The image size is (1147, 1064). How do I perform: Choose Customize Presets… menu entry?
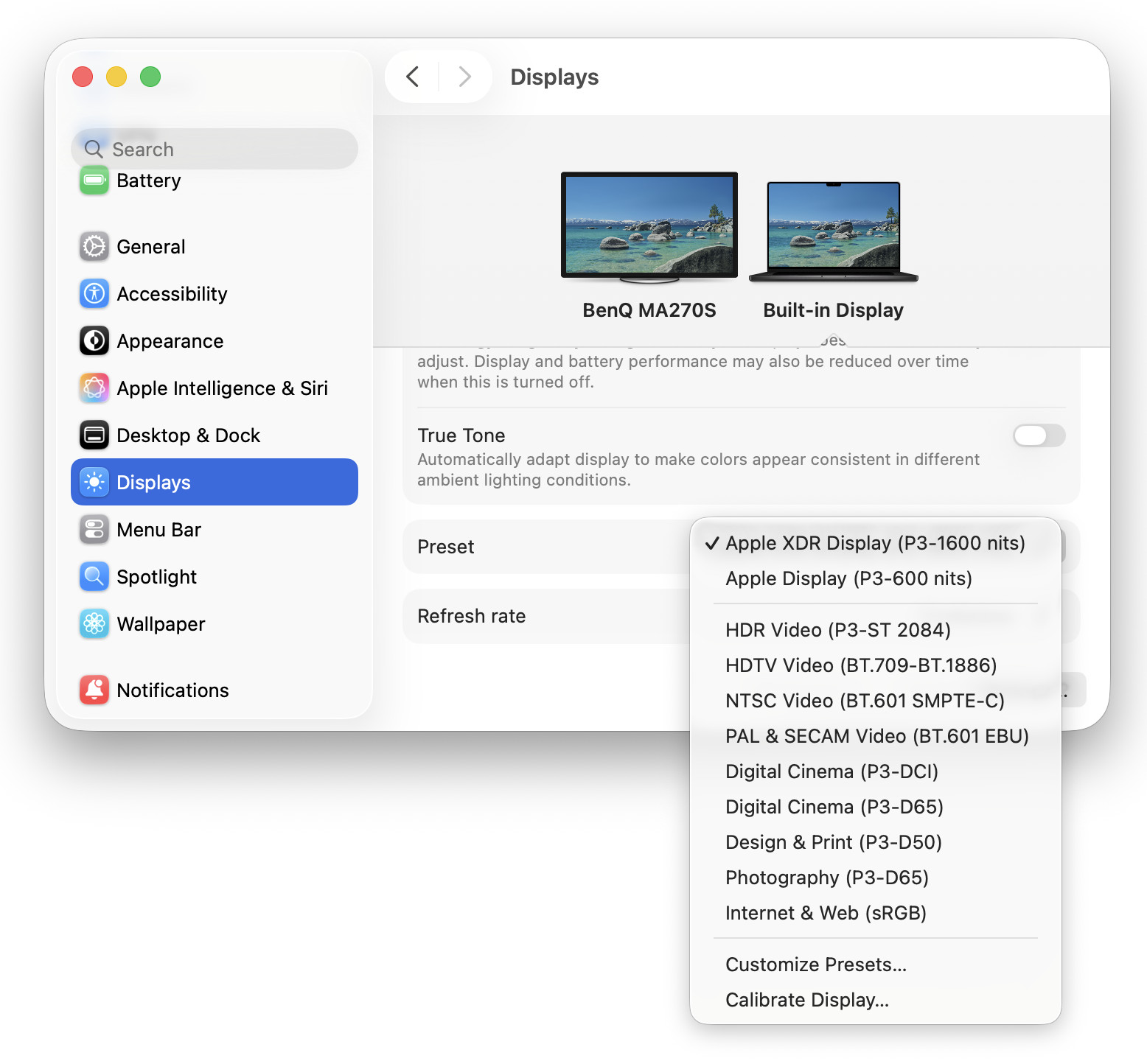[815, 965]
